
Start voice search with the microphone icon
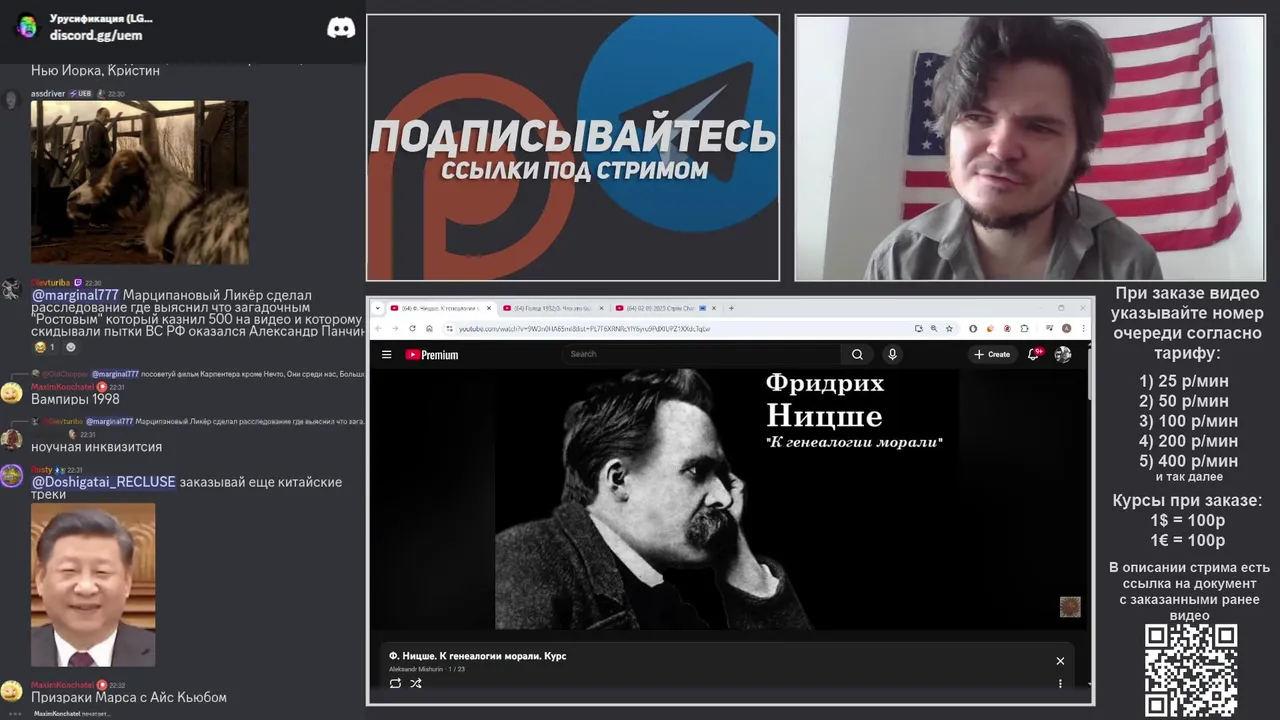892,354
